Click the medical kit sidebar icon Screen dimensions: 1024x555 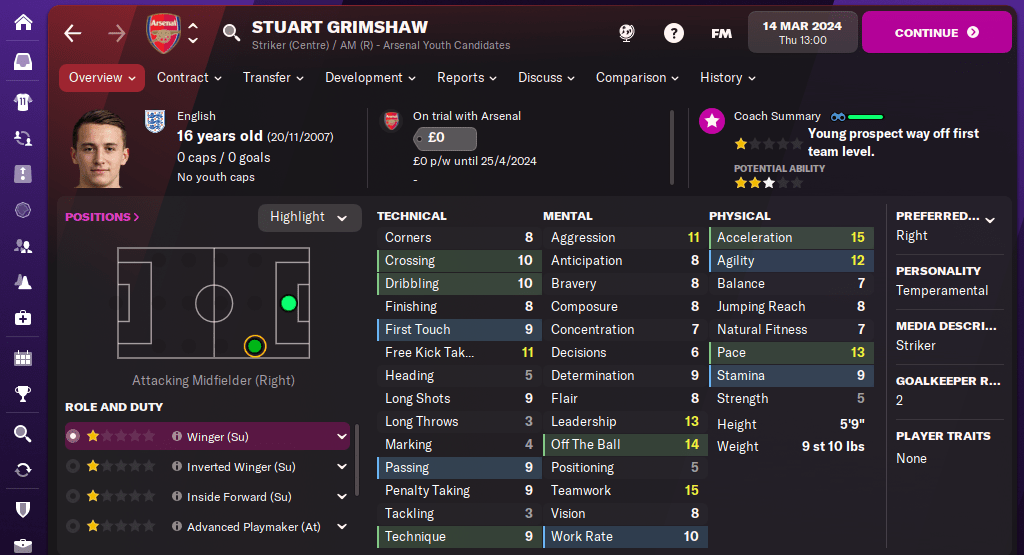pyautogui.click(x=23, y=318)
